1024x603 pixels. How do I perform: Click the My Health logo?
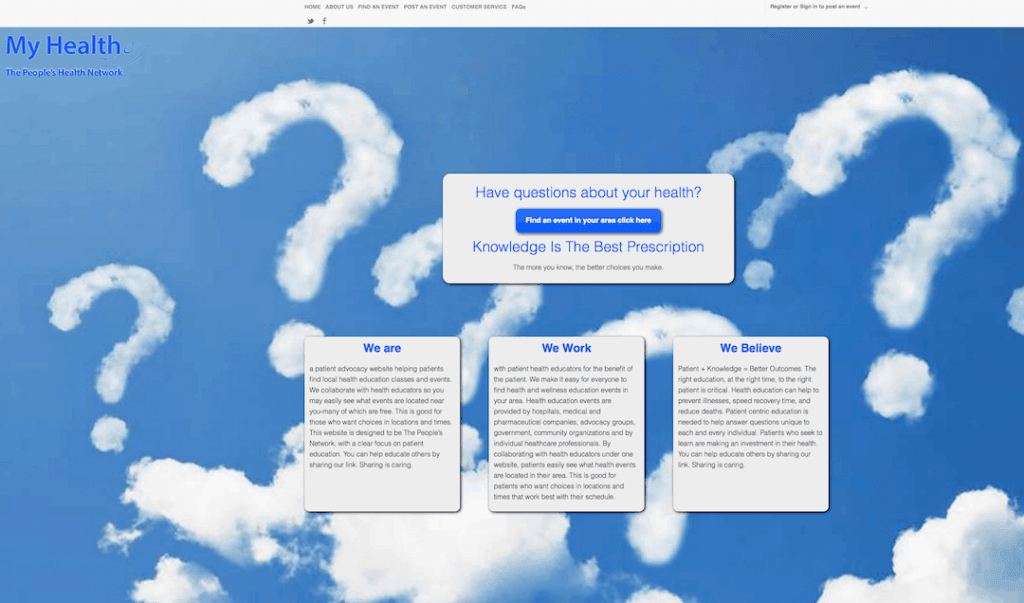click(63, 46)
